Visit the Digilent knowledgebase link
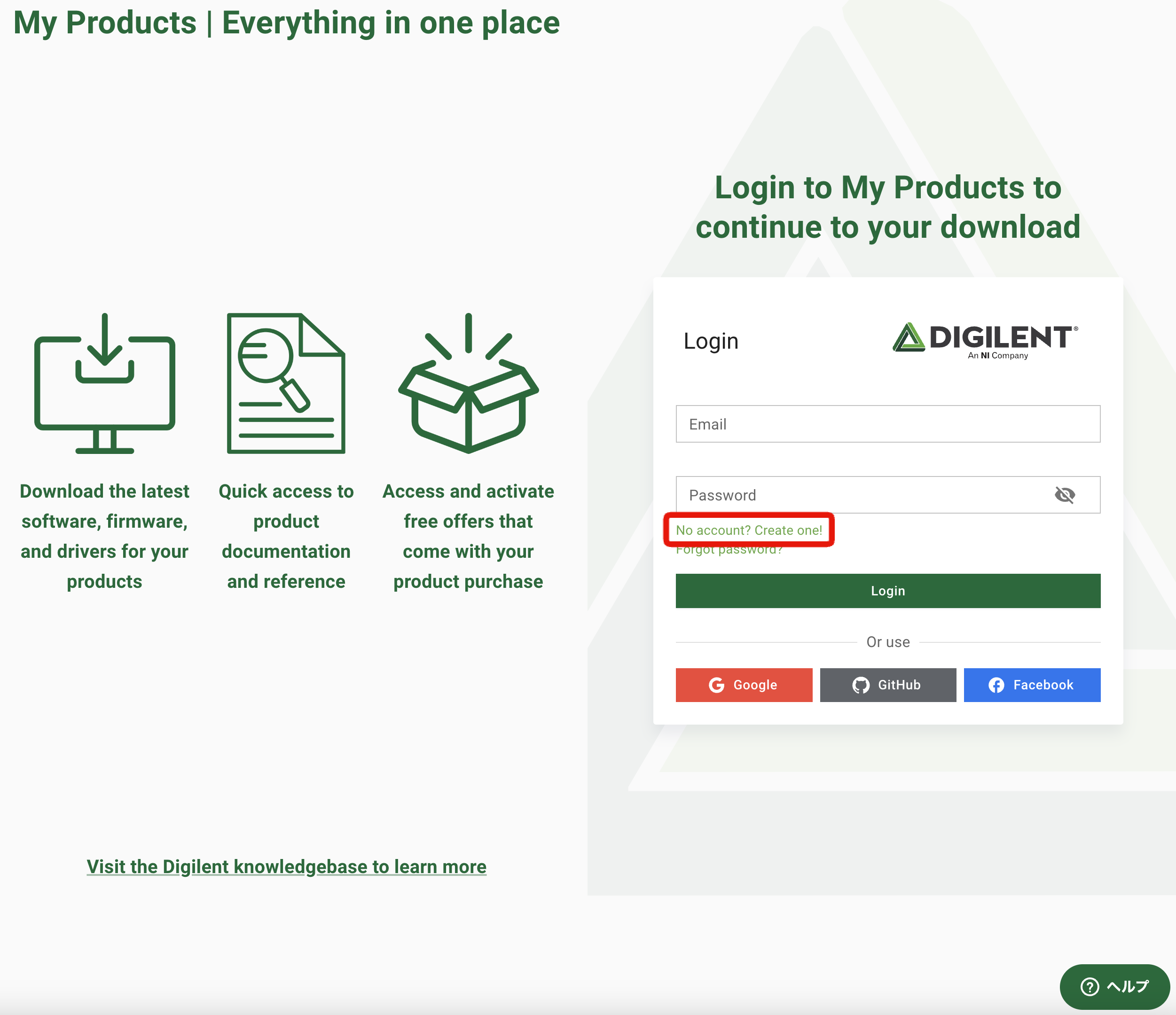This screenshot has height=1015, width=1176. coord(286,867)
